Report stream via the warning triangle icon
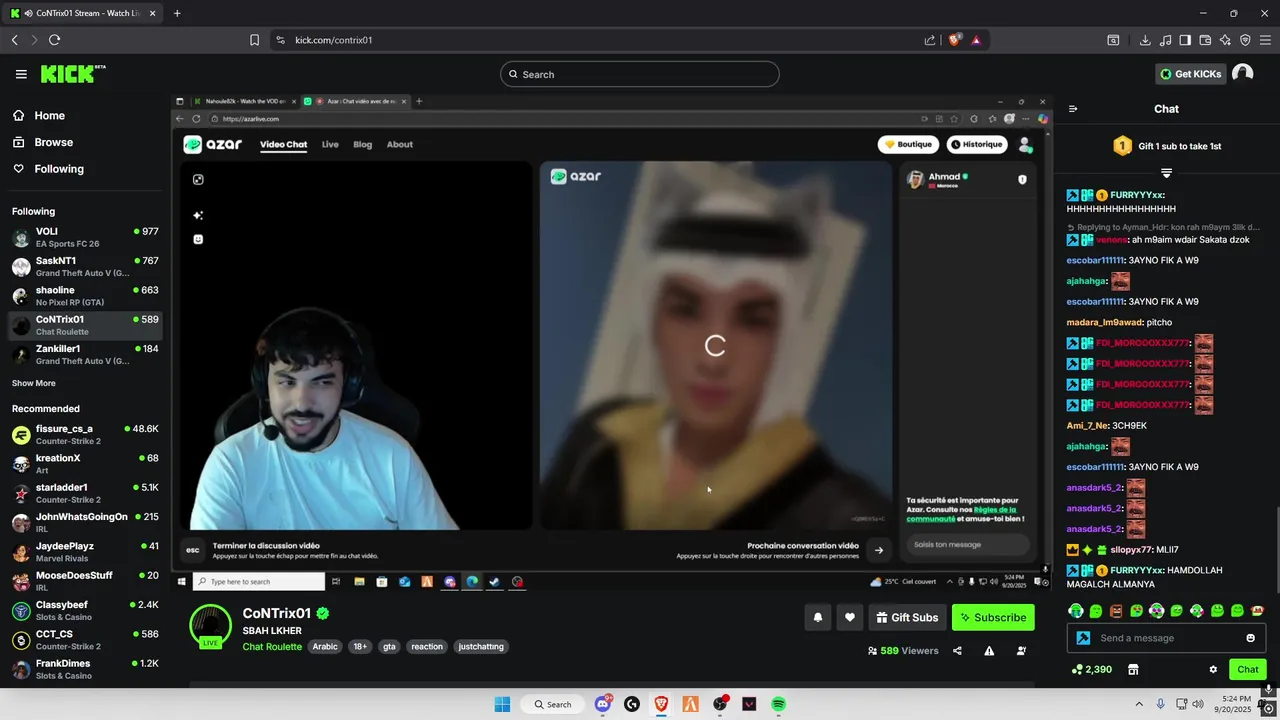 tap(989, 651)
